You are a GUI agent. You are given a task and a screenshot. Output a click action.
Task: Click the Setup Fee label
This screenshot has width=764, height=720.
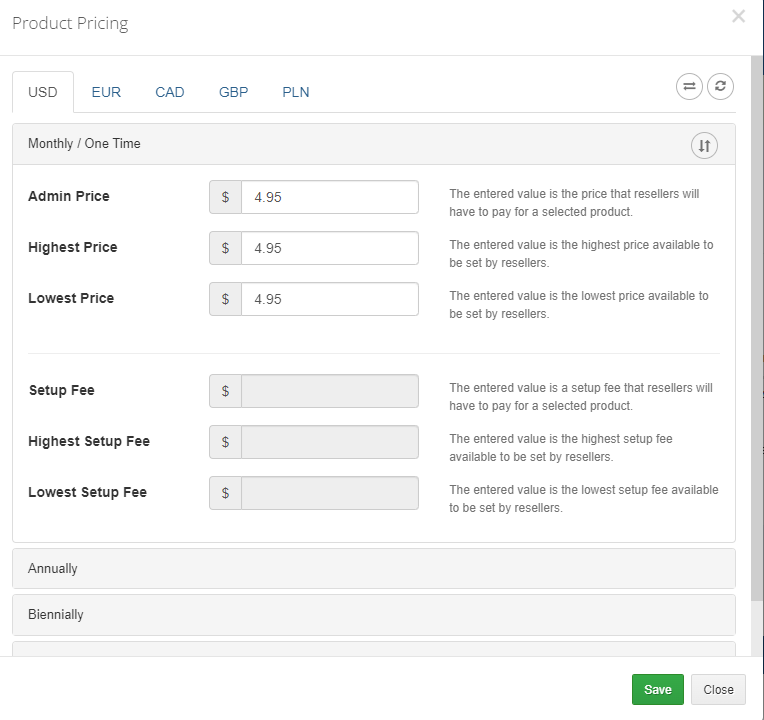point(61,390)
